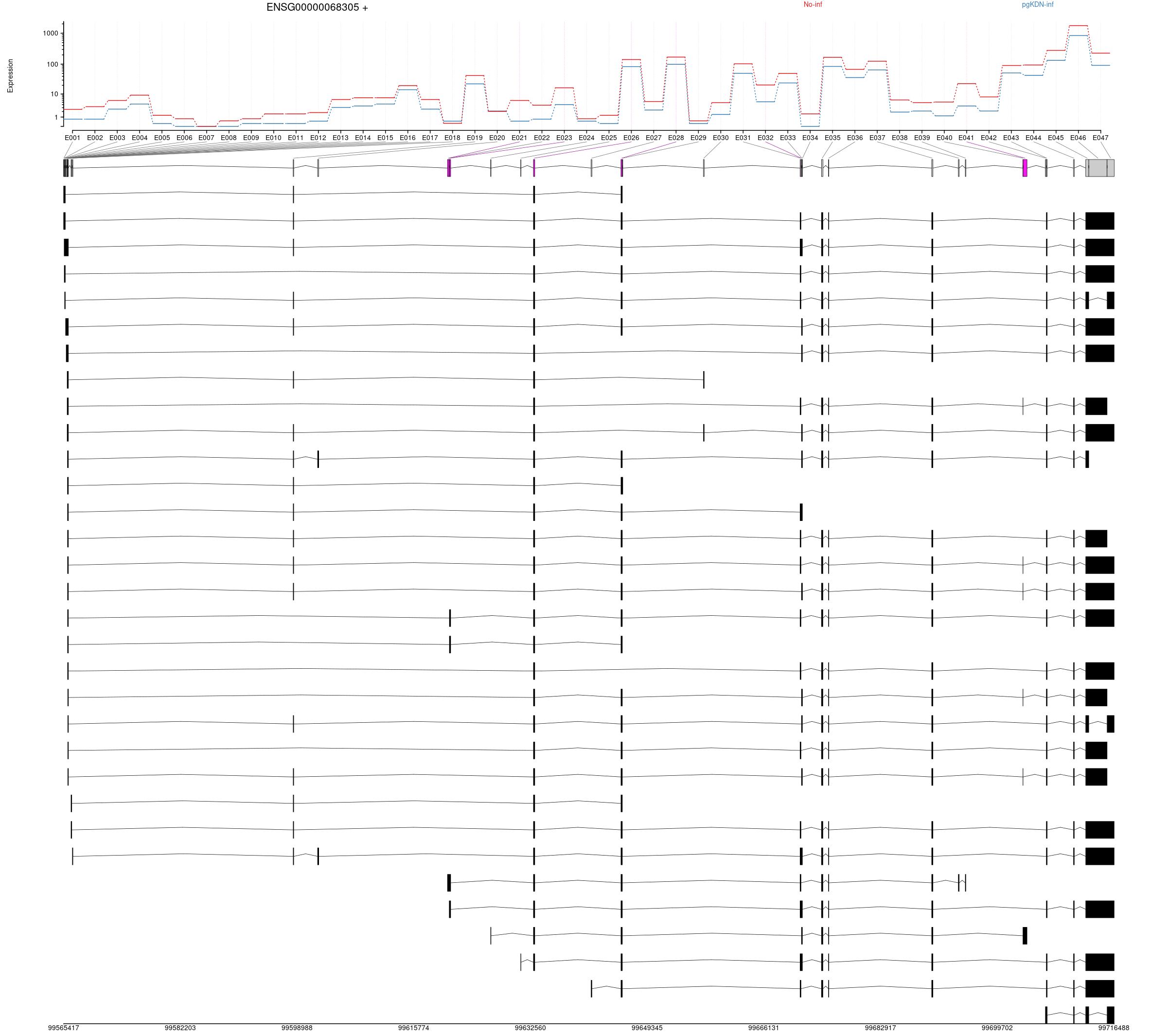Select the blue pgKDN-inf legend label
Image resolution: width=1167 pixels, height=1036 pixels.
tap(1037, 4)
